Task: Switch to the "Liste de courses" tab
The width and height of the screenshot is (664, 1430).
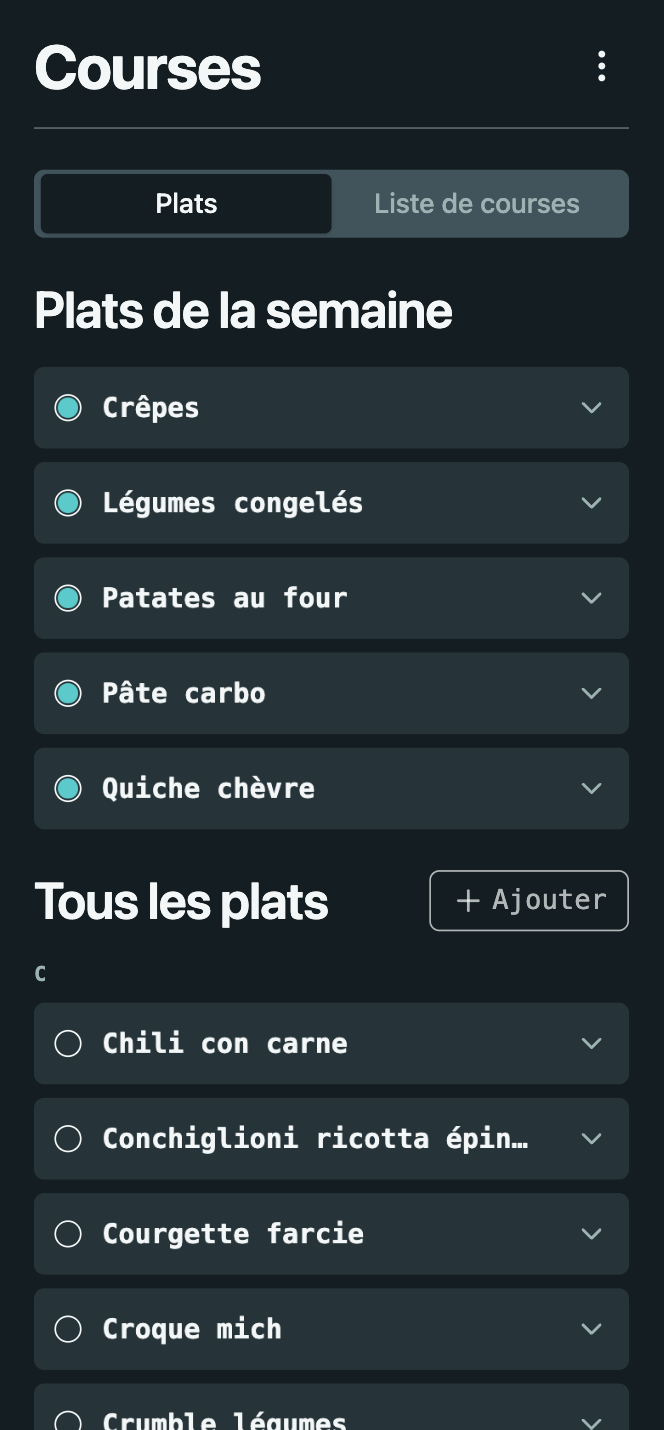Action: tap(477, 203)
